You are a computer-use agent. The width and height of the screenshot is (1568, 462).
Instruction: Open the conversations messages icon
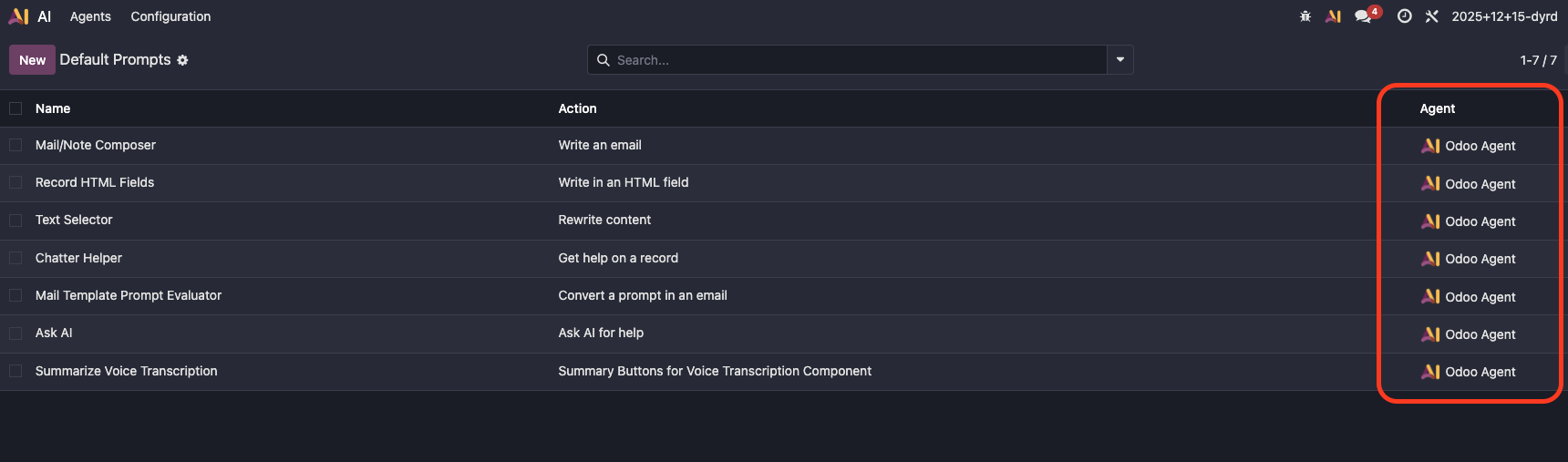(x=1364, y=16)
